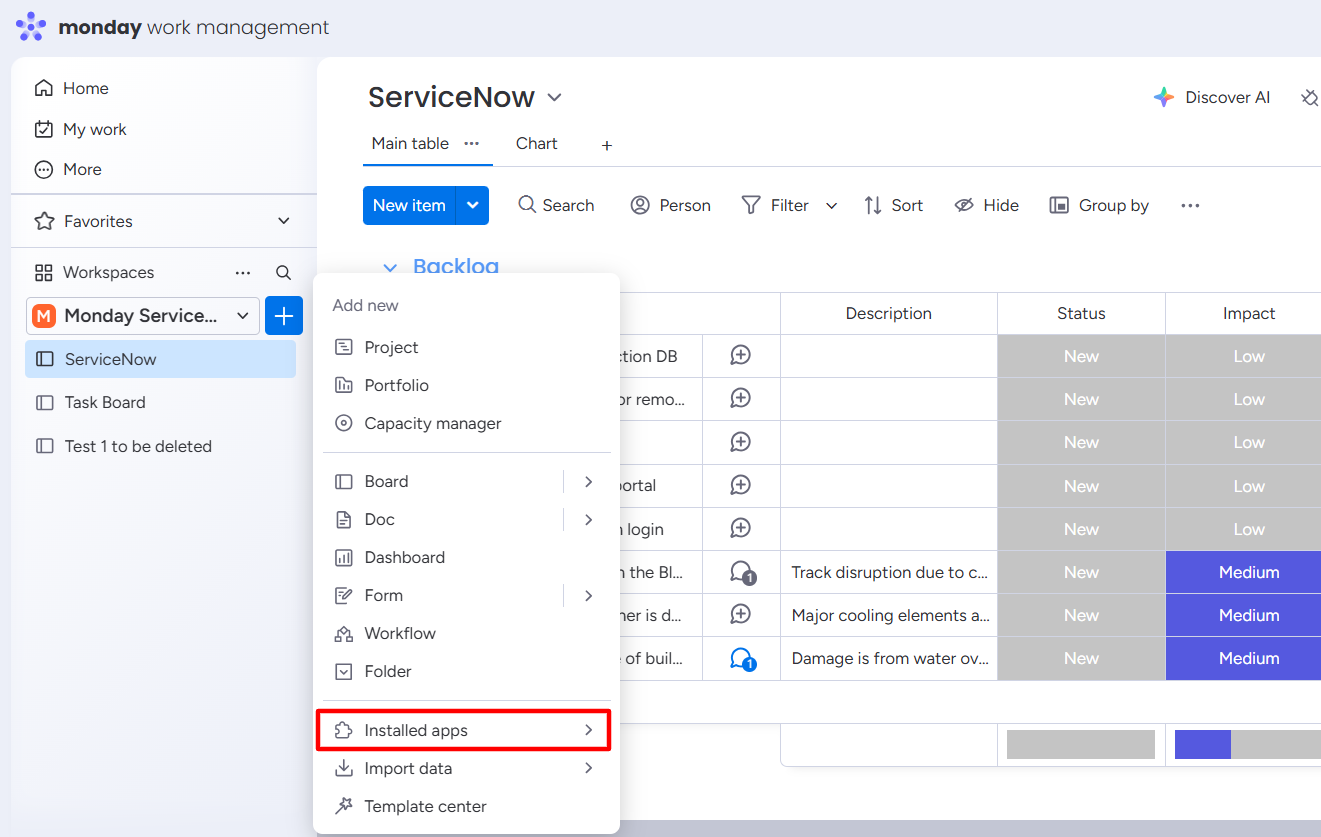Click the Description column header
The width and height of the screenshot is (1321, 837).
(889, 313)
